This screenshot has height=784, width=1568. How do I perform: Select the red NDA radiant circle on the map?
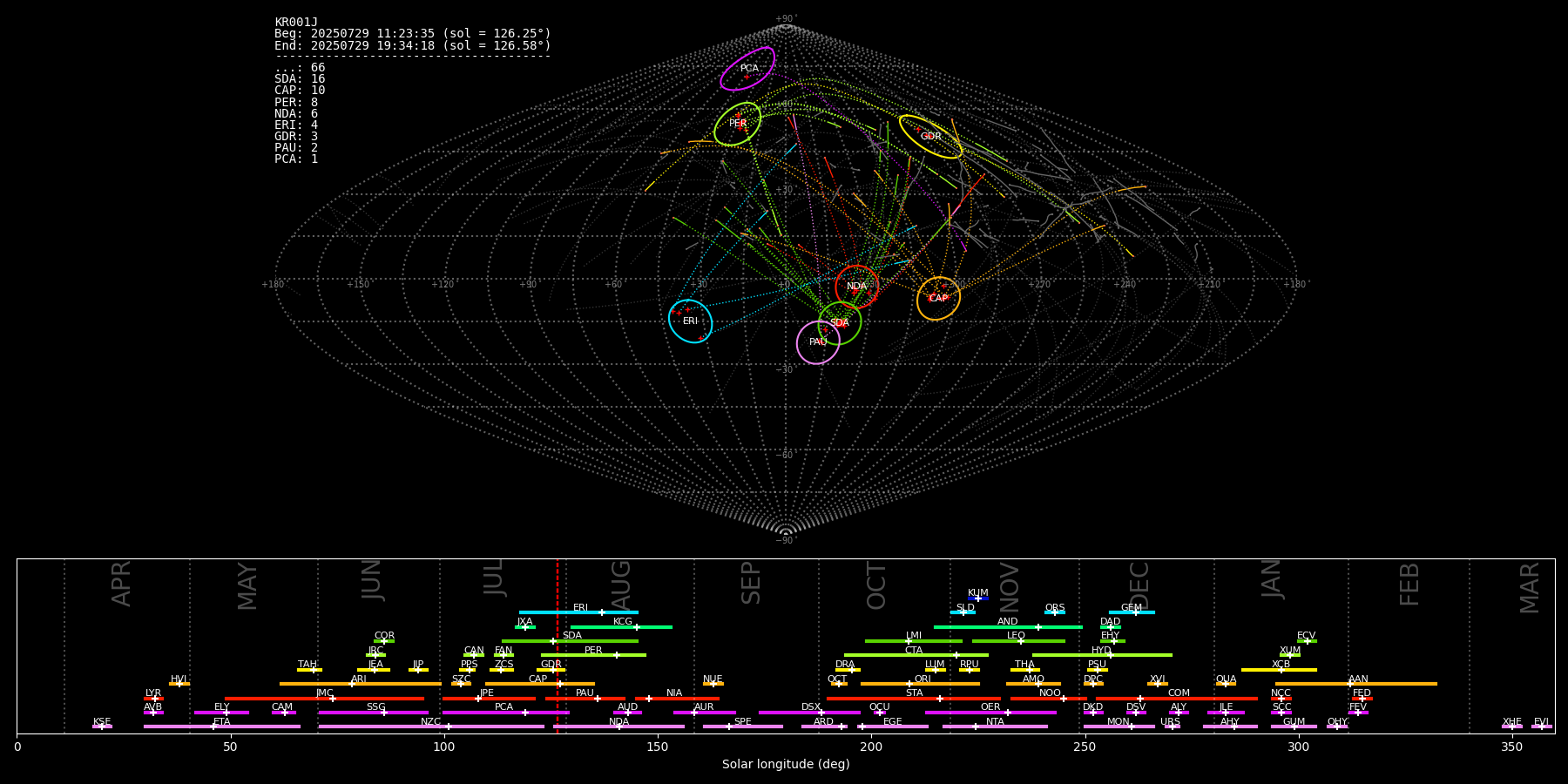pos(857,287)
